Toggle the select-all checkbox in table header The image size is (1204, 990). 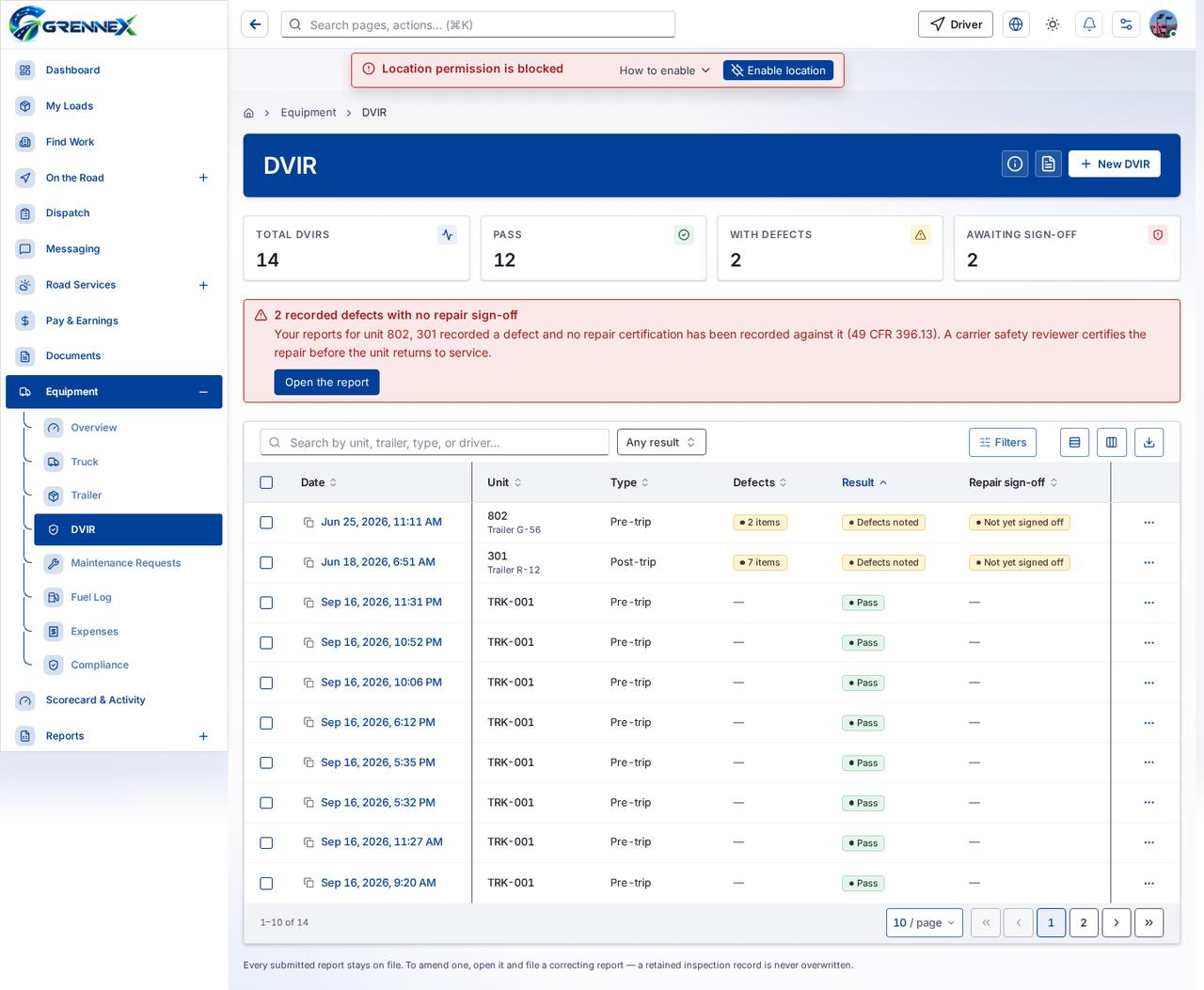pyautogui.click(x=266, y=482)
